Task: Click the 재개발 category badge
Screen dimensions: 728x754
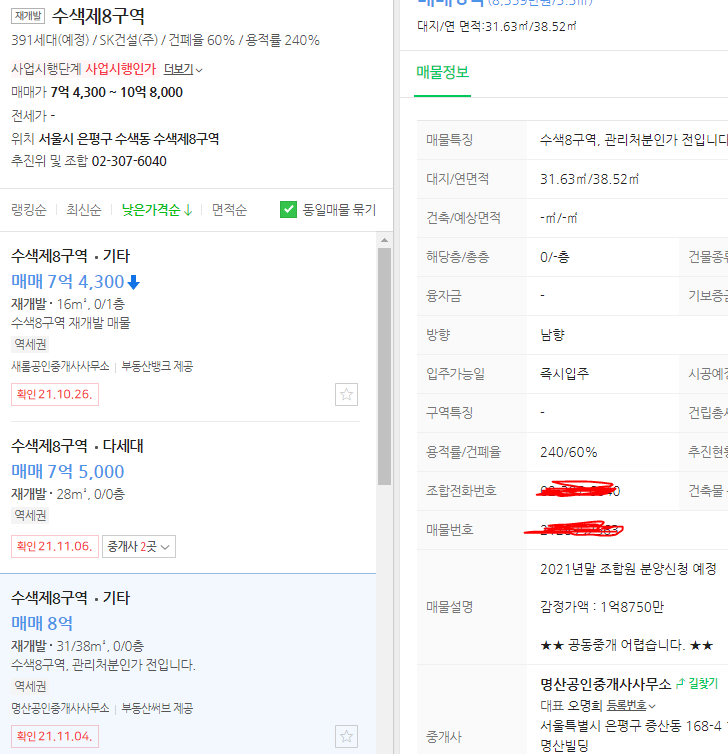Action: pos(28,16)
